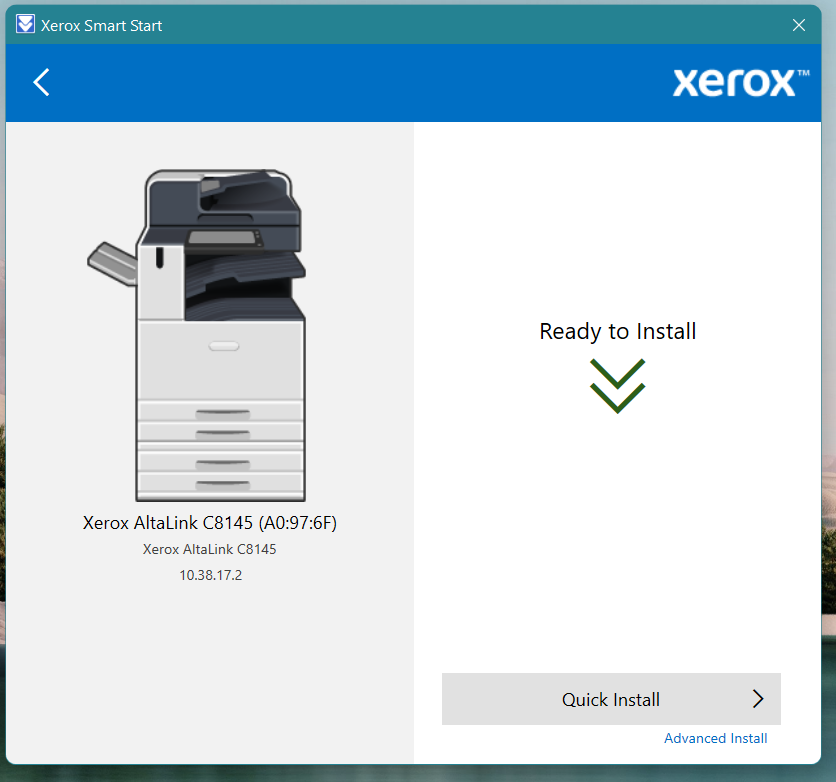Go back using the left arrow
836x782 pixels.
pyautogui.click(x=41, y=82)
